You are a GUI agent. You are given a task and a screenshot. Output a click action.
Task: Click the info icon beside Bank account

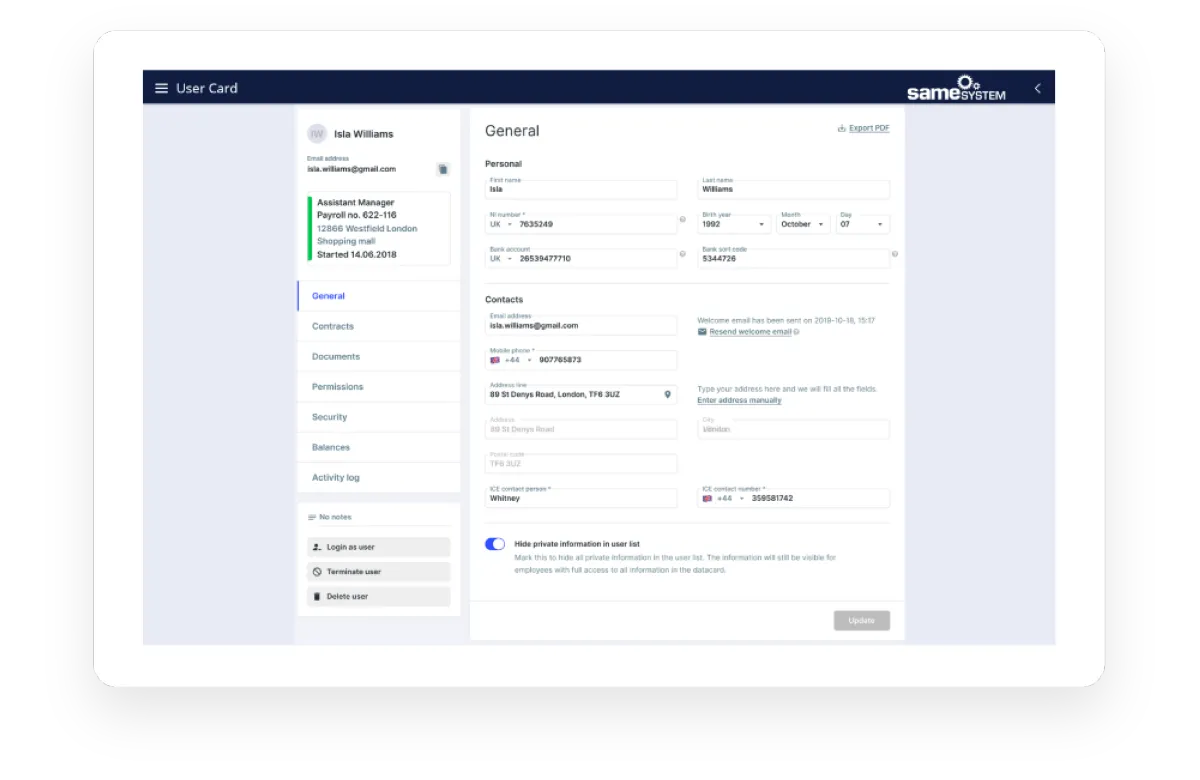683,254
